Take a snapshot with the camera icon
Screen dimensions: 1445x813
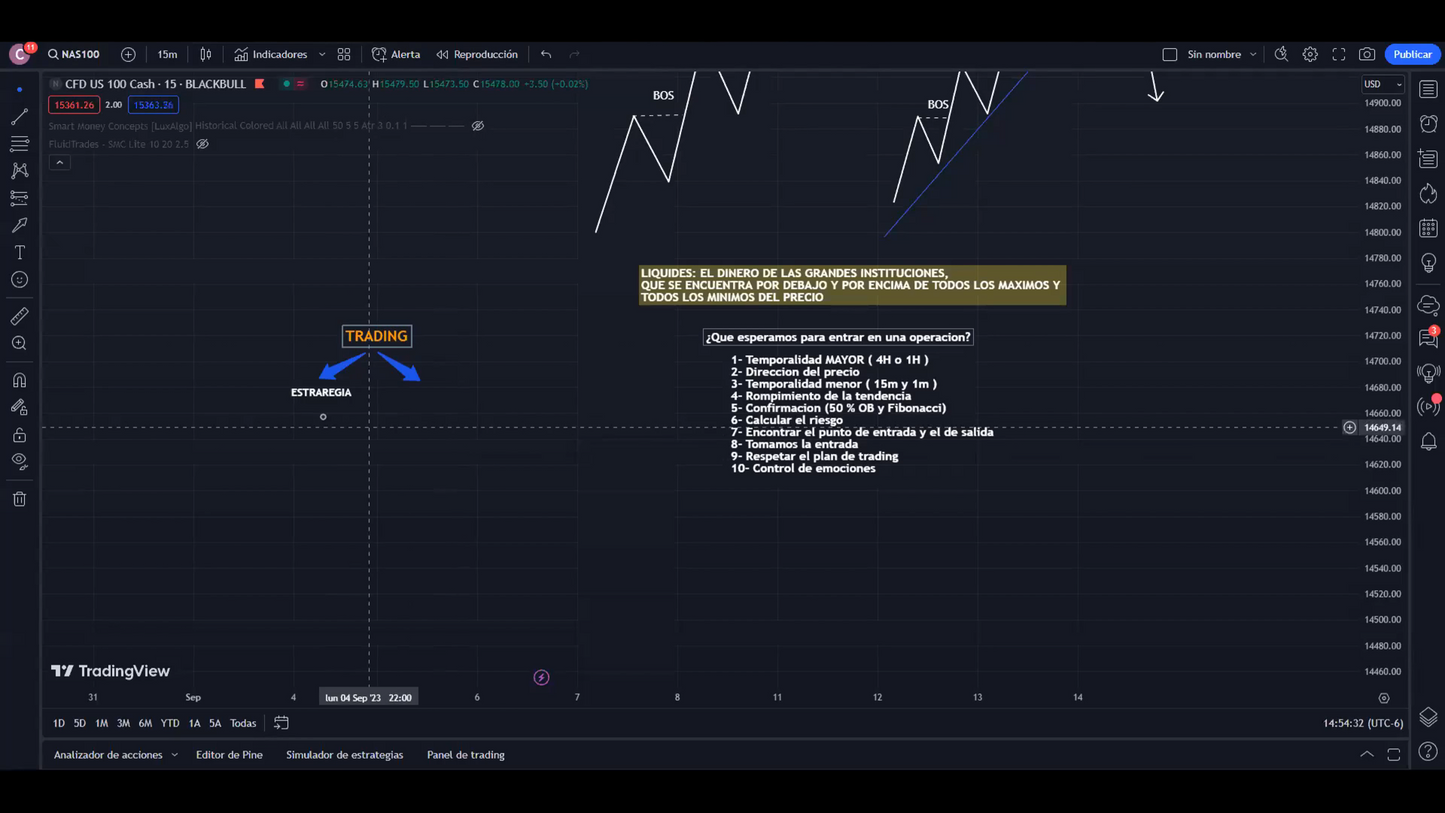point(1367,54)
